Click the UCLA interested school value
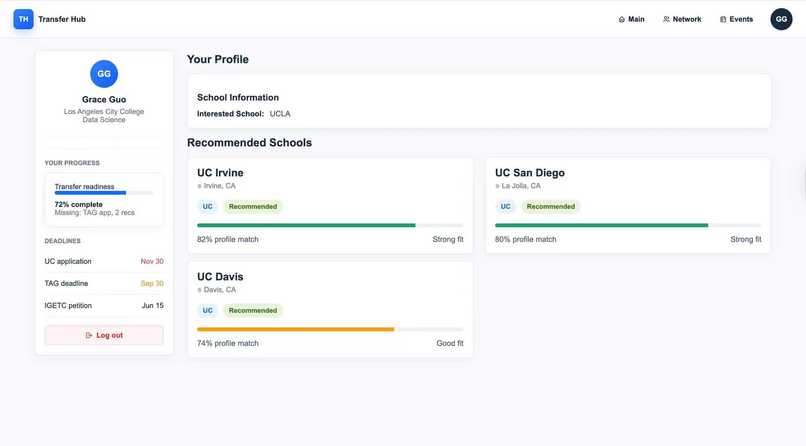Viewport: 806px width, 446px height. (x=280, y=114)
